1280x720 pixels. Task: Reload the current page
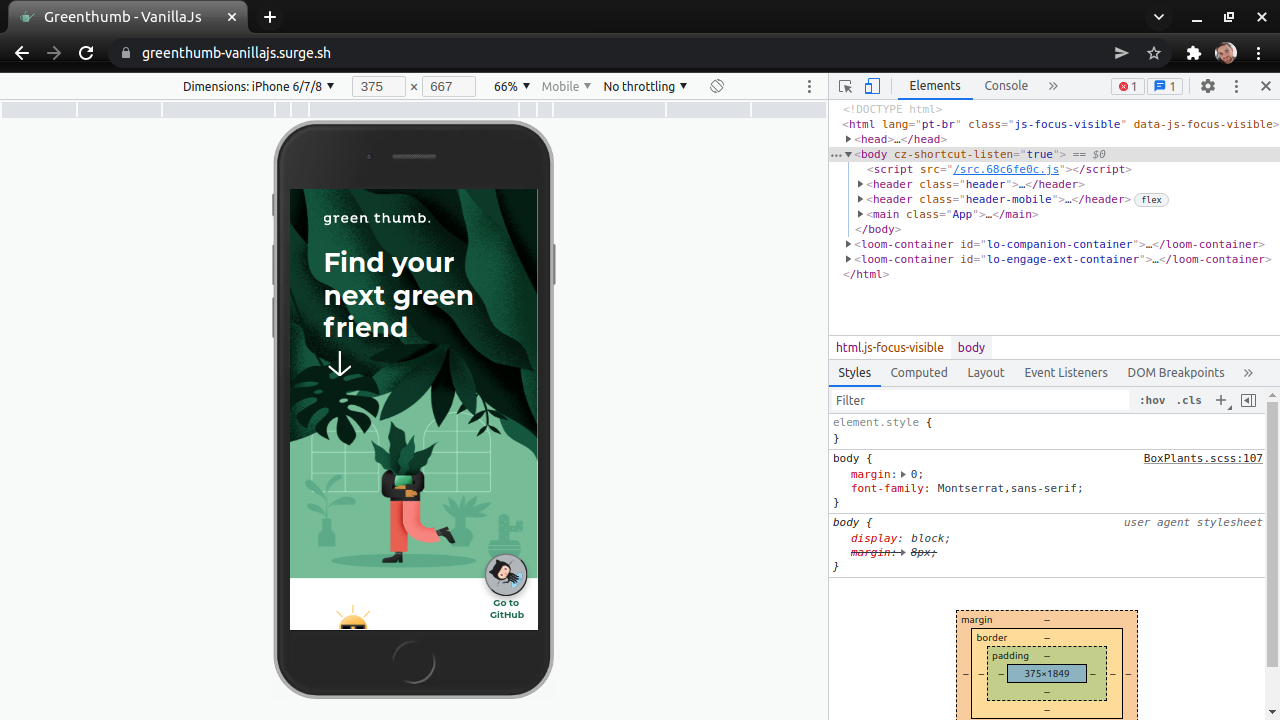point(86,53)
